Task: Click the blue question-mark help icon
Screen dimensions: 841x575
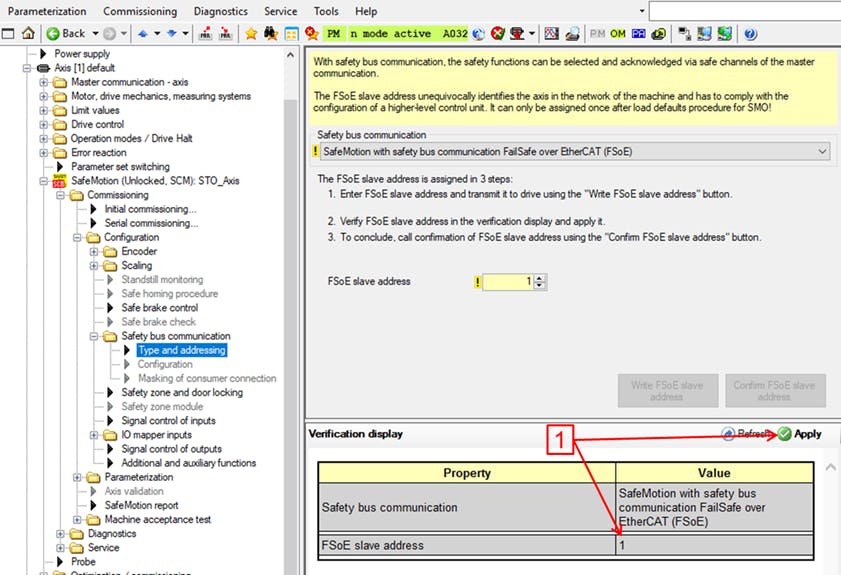Action: coord(750,34)
